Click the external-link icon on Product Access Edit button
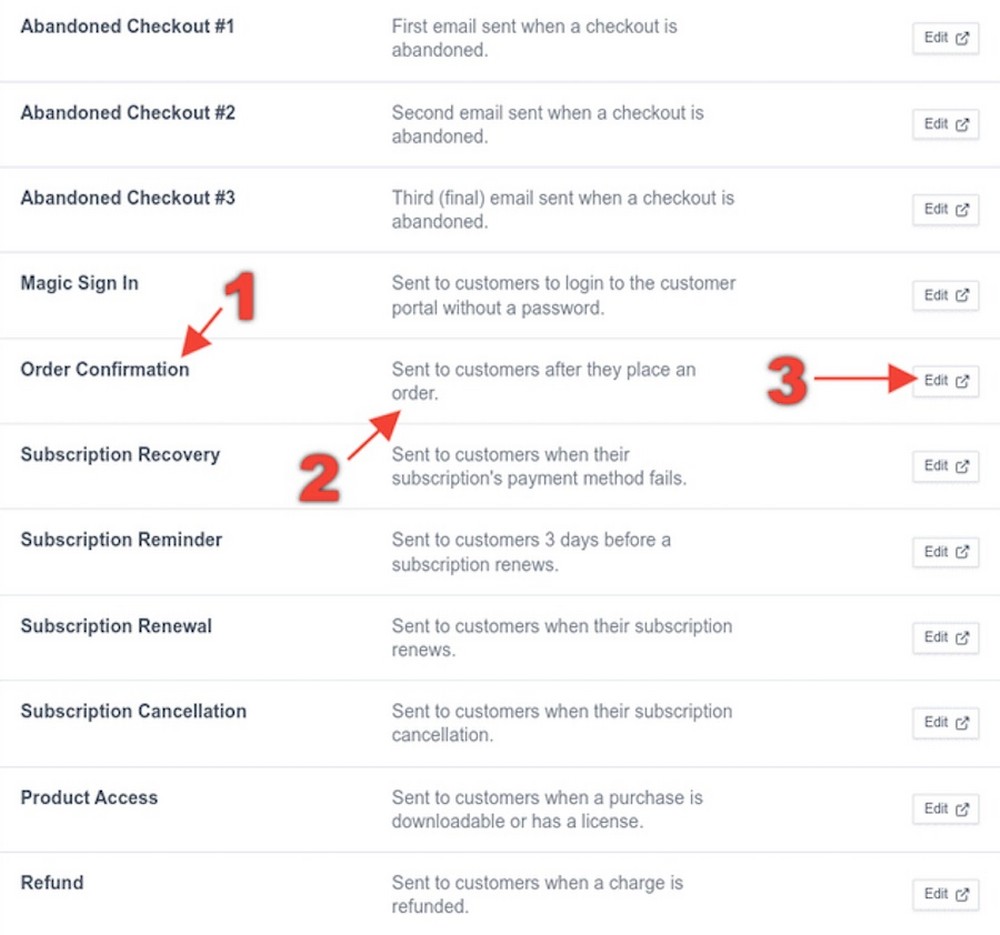The image size is (1000, 935). point(961,809)
